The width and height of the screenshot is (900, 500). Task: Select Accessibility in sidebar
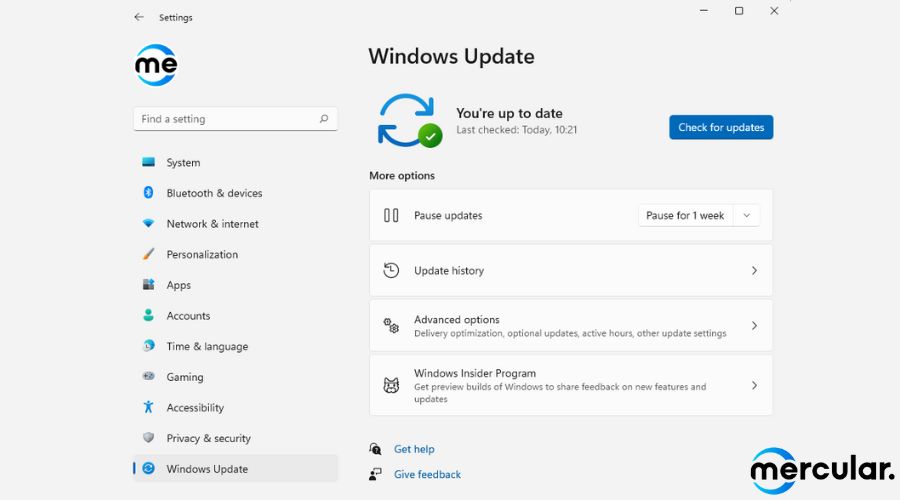(x=235, y=407)
